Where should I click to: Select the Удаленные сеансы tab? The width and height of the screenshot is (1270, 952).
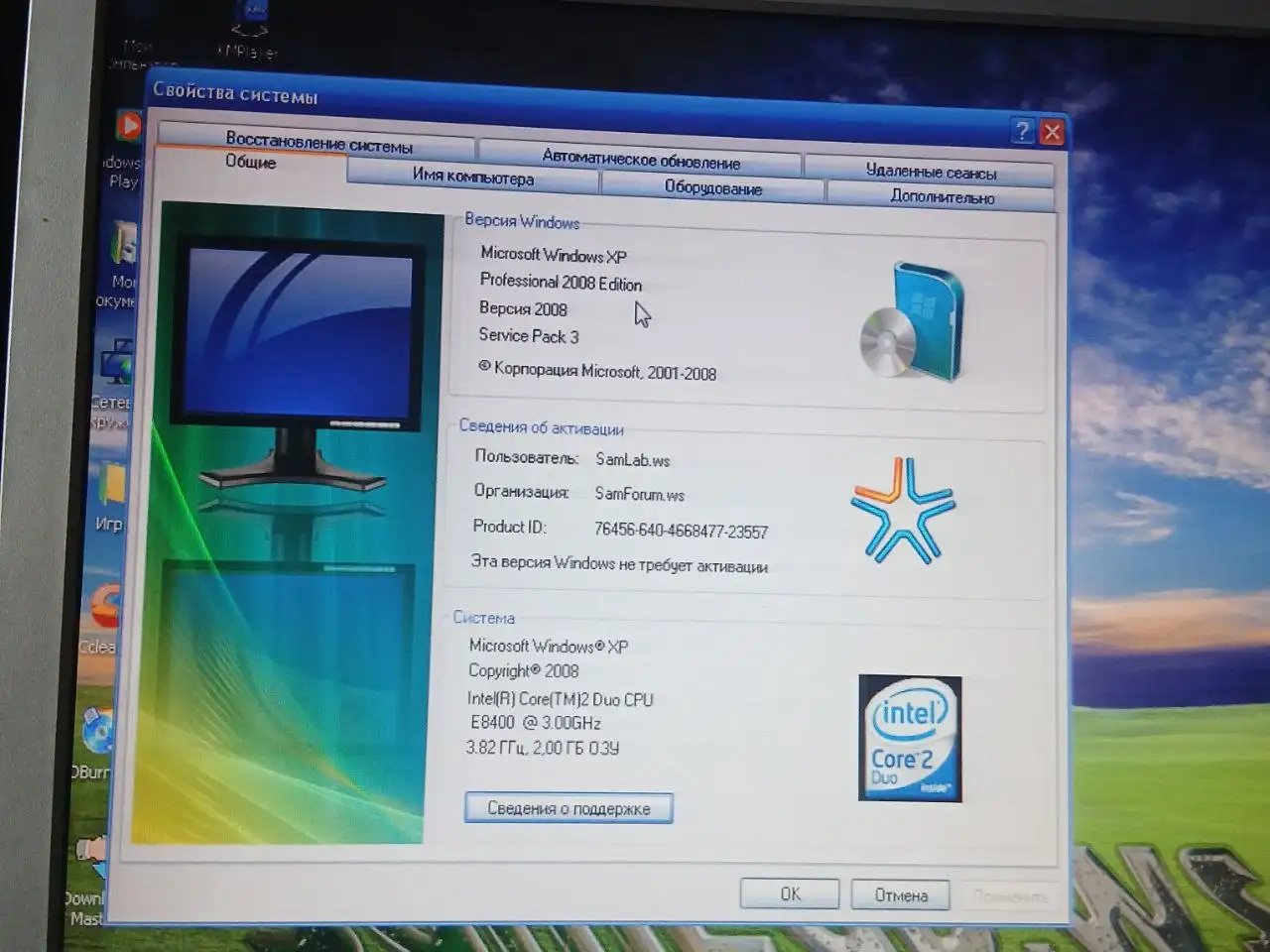(x=930, y=172)
